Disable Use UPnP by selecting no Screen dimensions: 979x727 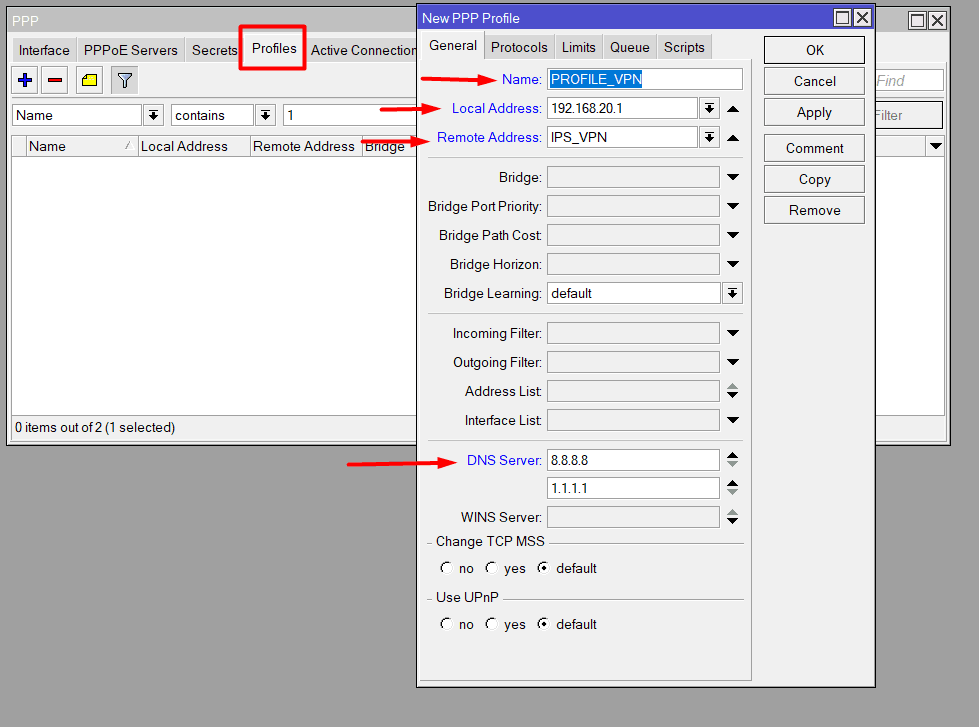(x=445, y=624)
